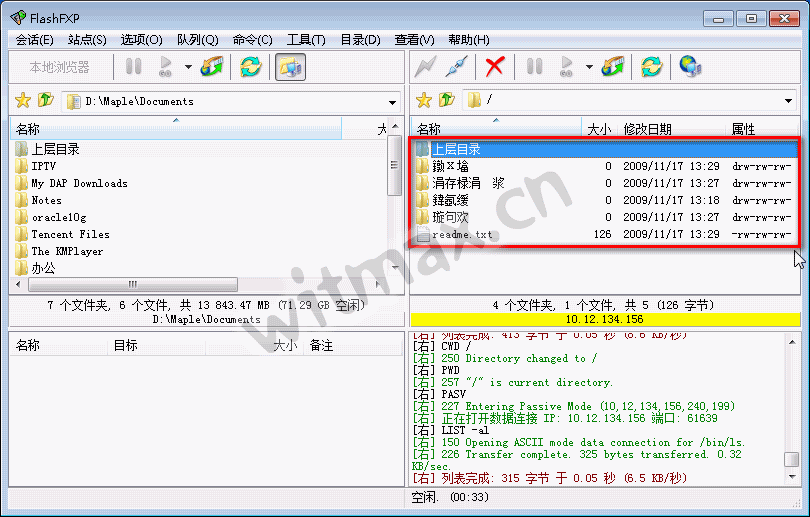Click log pane scroll-down arrow

[x=792, y=476]
